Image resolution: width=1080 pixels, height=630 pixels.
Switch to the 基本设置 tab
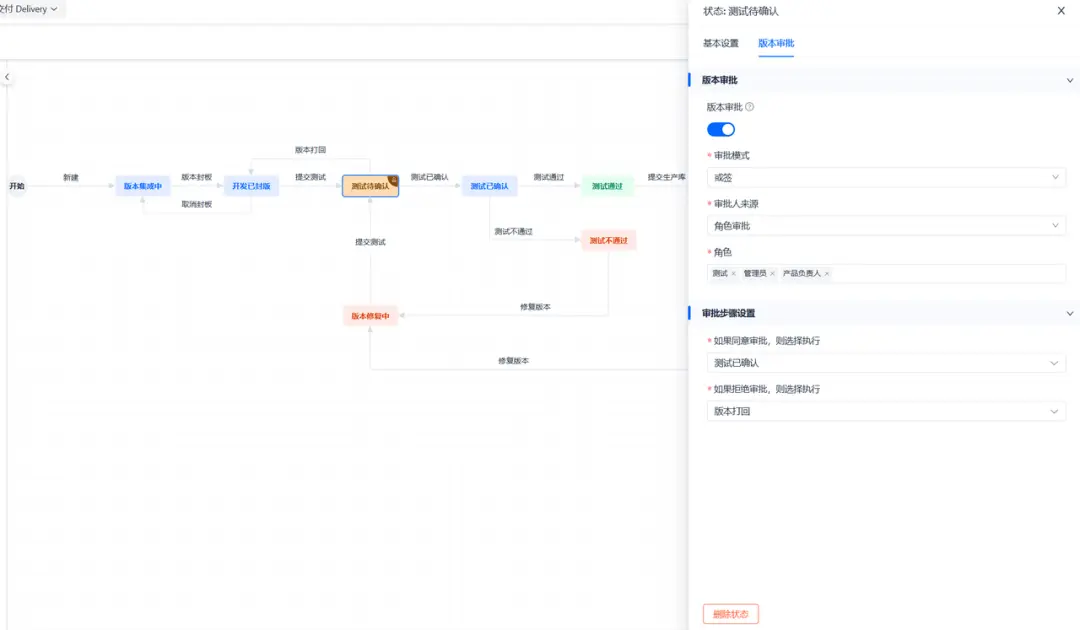[x=720, y=43]
